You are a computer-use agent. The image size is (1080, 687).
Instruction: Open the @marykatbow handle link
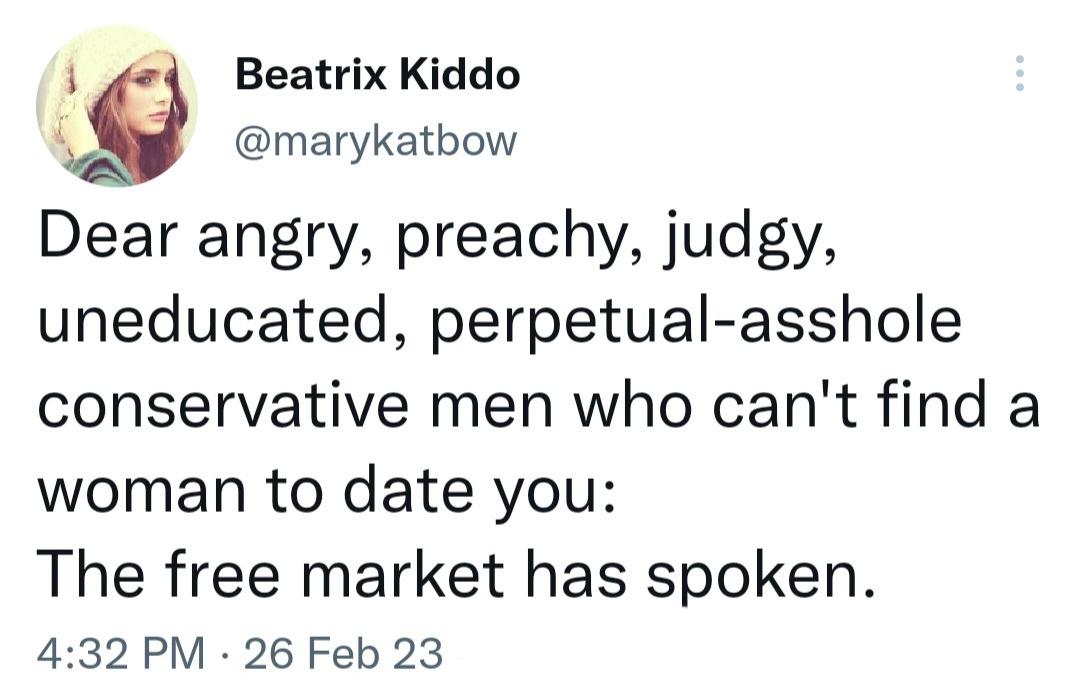[x=375, y=141]
